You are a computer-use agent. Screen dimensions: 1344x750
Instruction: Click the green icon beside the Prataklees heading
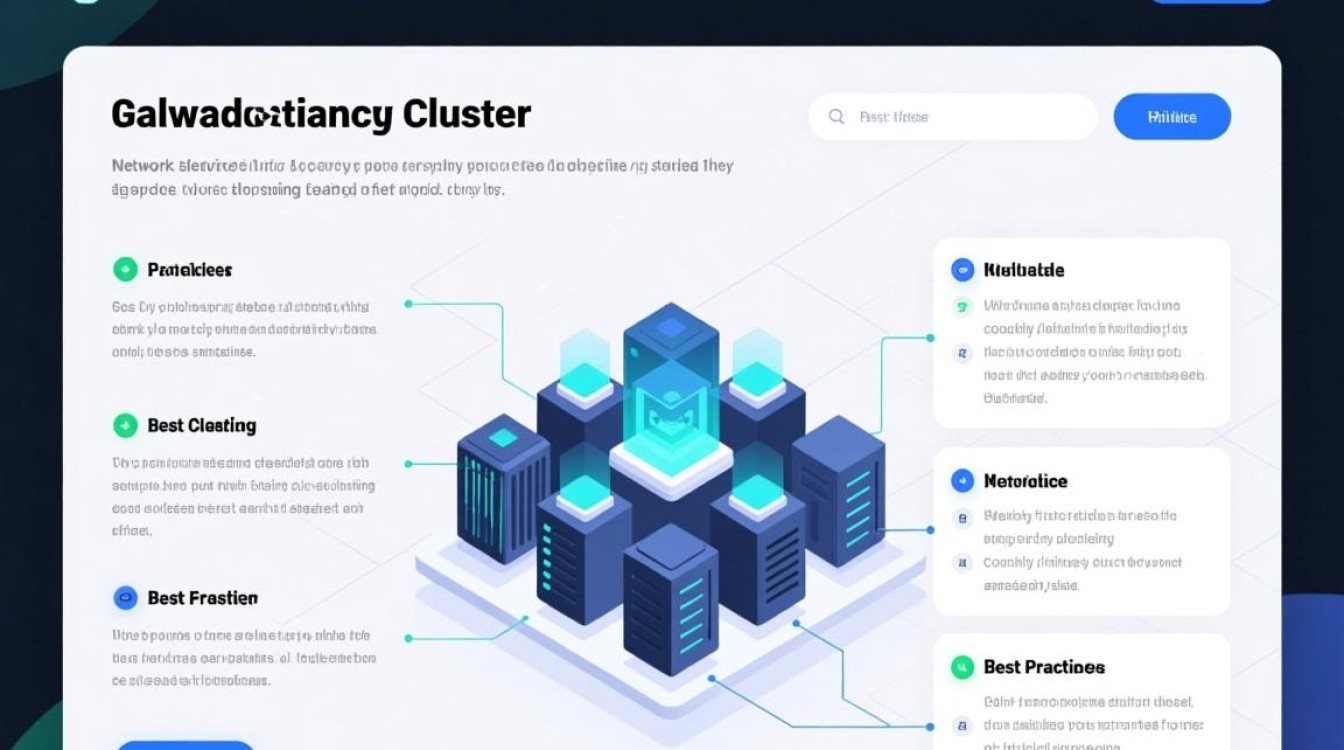click(x=125, y=269)
